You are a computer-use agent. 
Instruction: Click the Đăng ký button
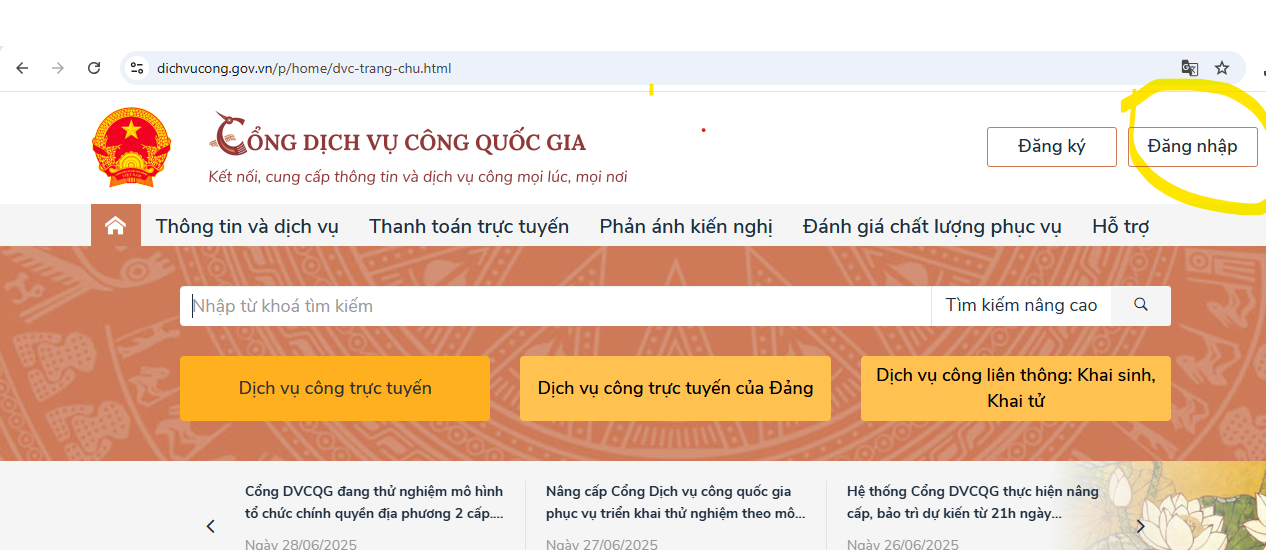(1051, 146)
